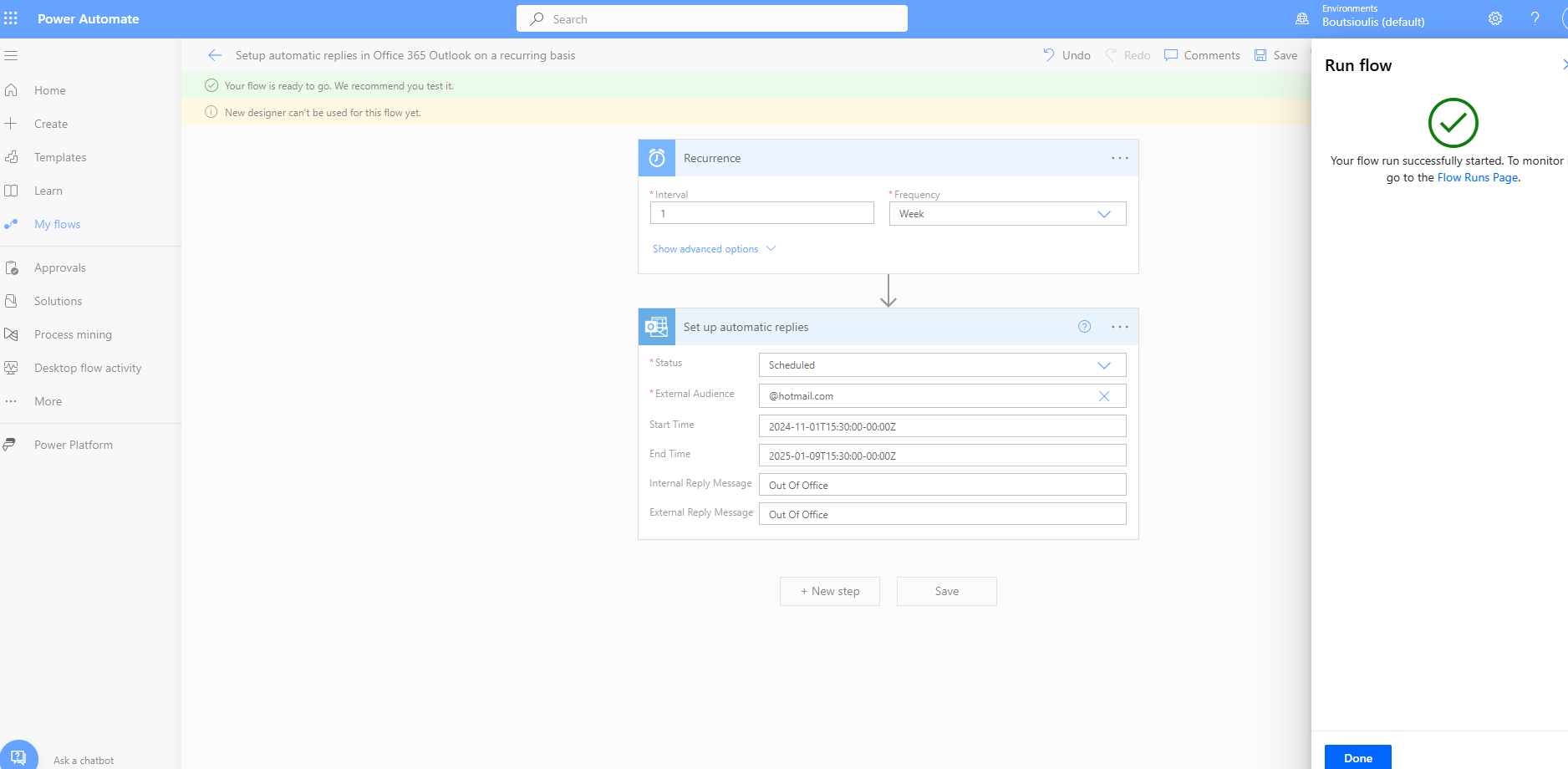Screen dimensions: 1568x769
Task: Click the Interval input field
Action: [761, 213]
